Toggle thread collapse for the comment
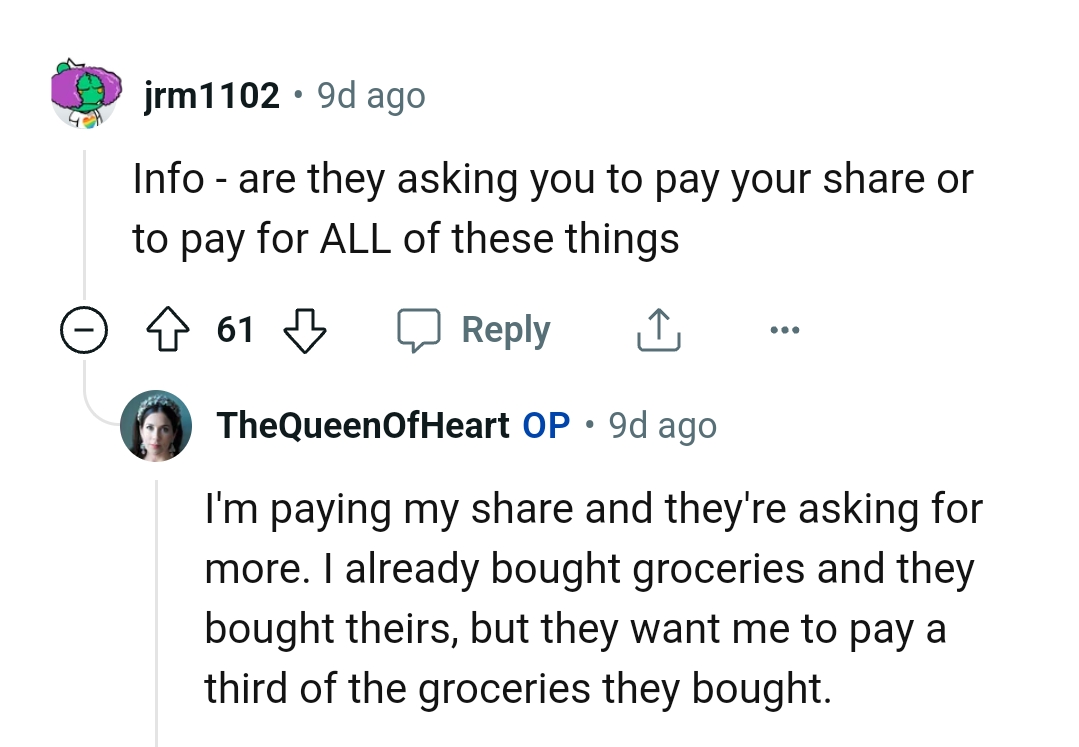Image resolution: width=1079 pixels, height=747 pixels. pos(85,329)
